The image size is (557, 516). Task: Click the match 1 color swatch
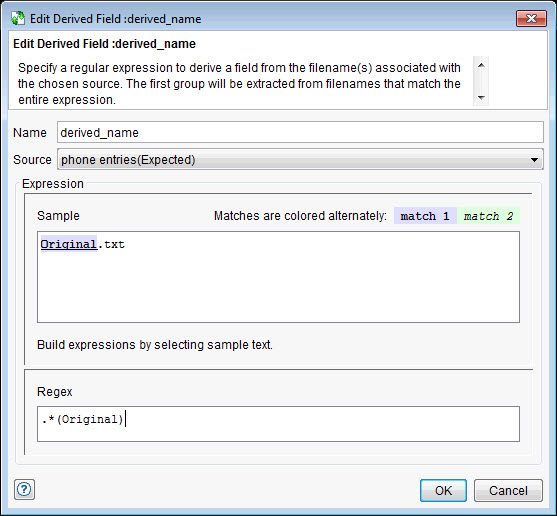pyautogui.click(x=425, y=216)
